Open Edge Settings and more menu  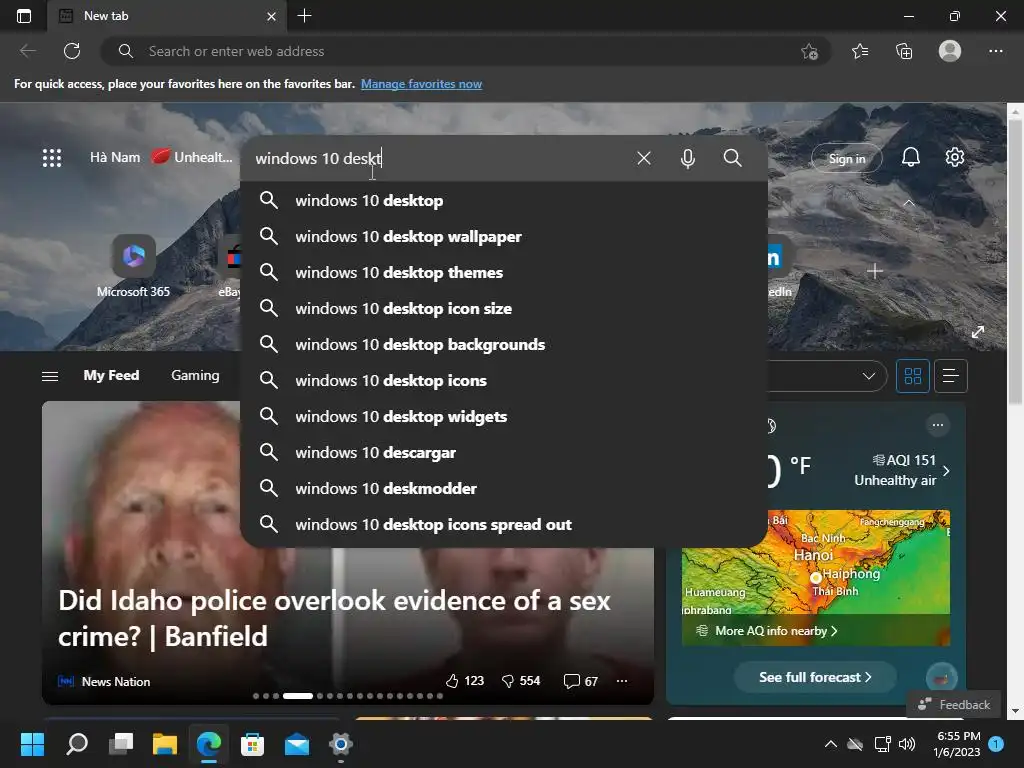(995, 51)
